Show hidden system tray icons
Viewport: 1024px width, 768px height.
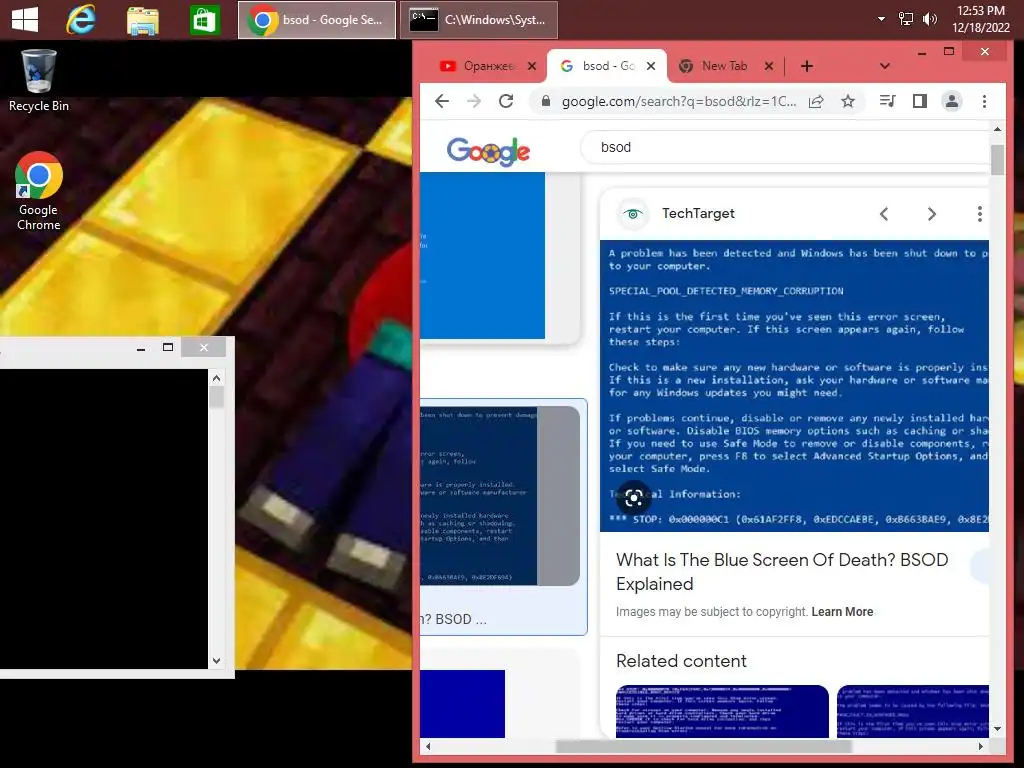881,19
